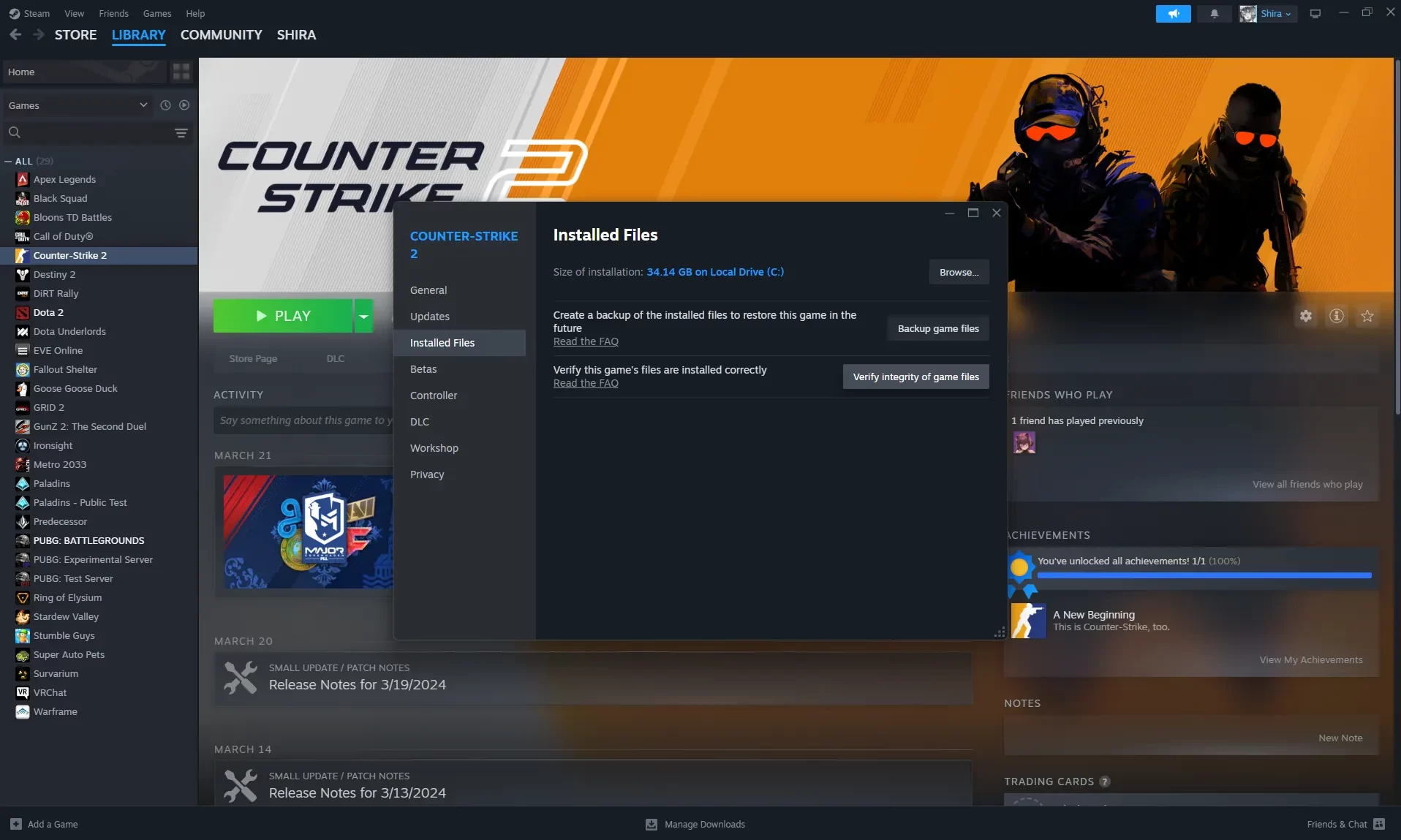The height and width of the screenshot is (840, 1401).
Task: Click the library page vertical scrollbar
Action: tap(1397, 238)
